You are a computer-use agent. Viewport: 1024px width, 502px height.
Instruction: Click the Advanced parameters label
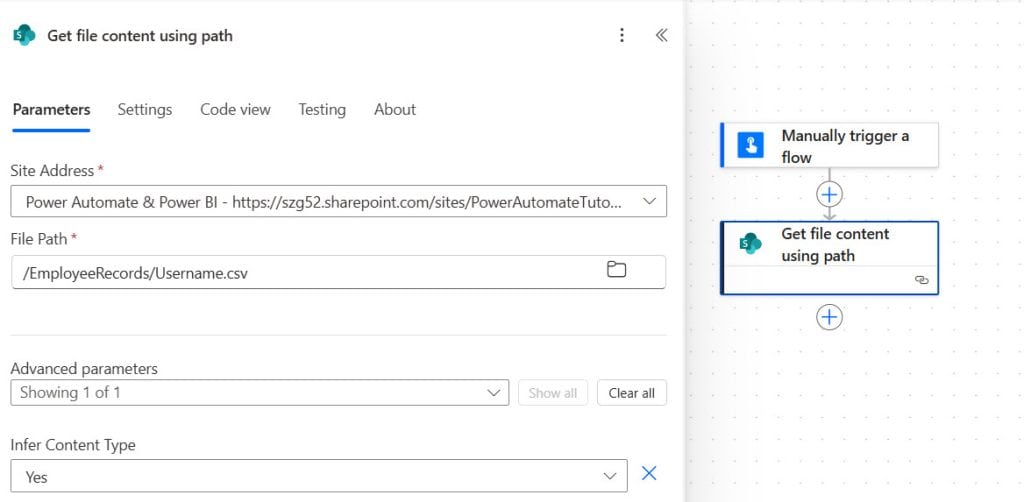[x=84, y=369]
